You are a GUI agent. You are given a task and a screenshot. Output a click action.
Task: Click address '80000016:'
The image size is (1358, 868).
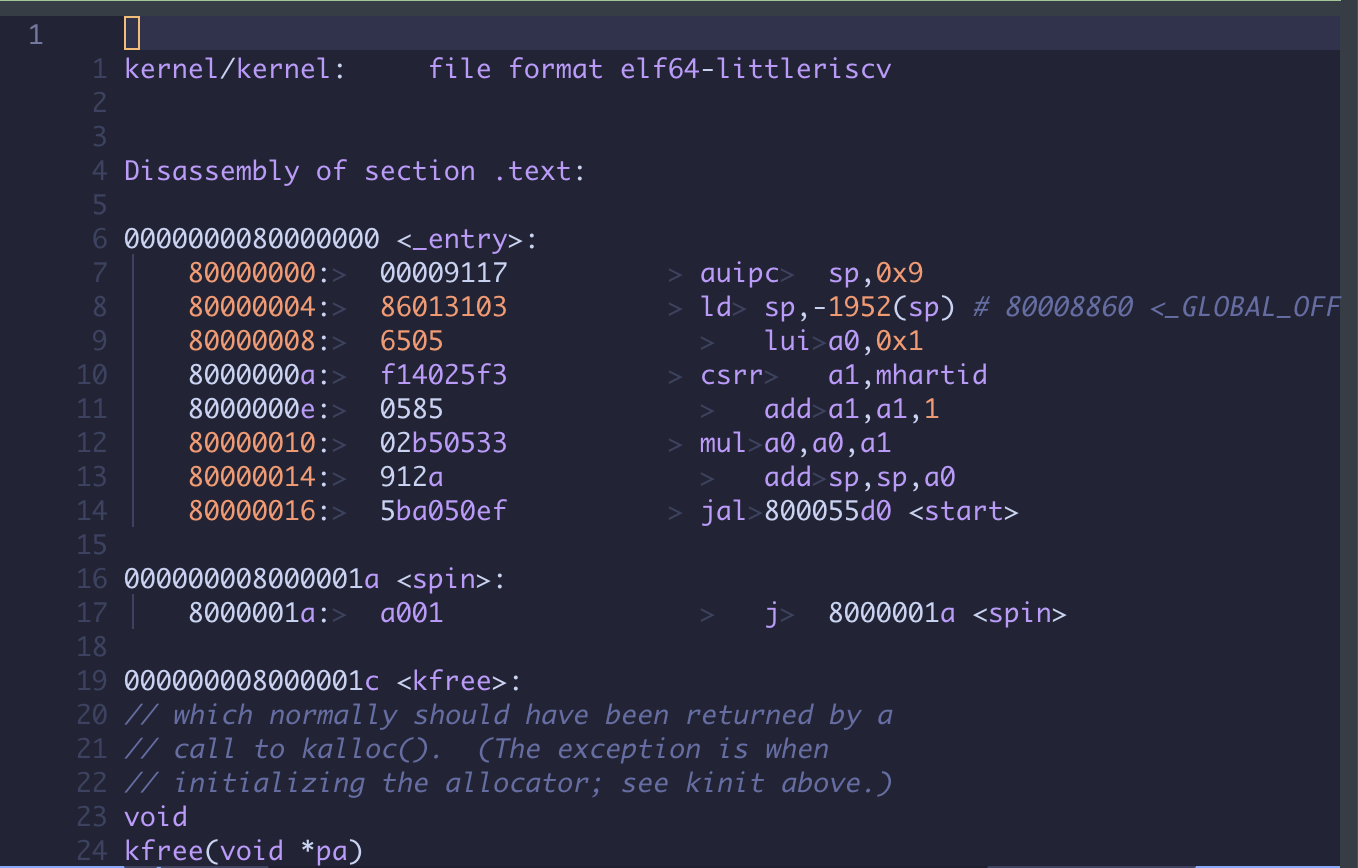tap(260, 511)
